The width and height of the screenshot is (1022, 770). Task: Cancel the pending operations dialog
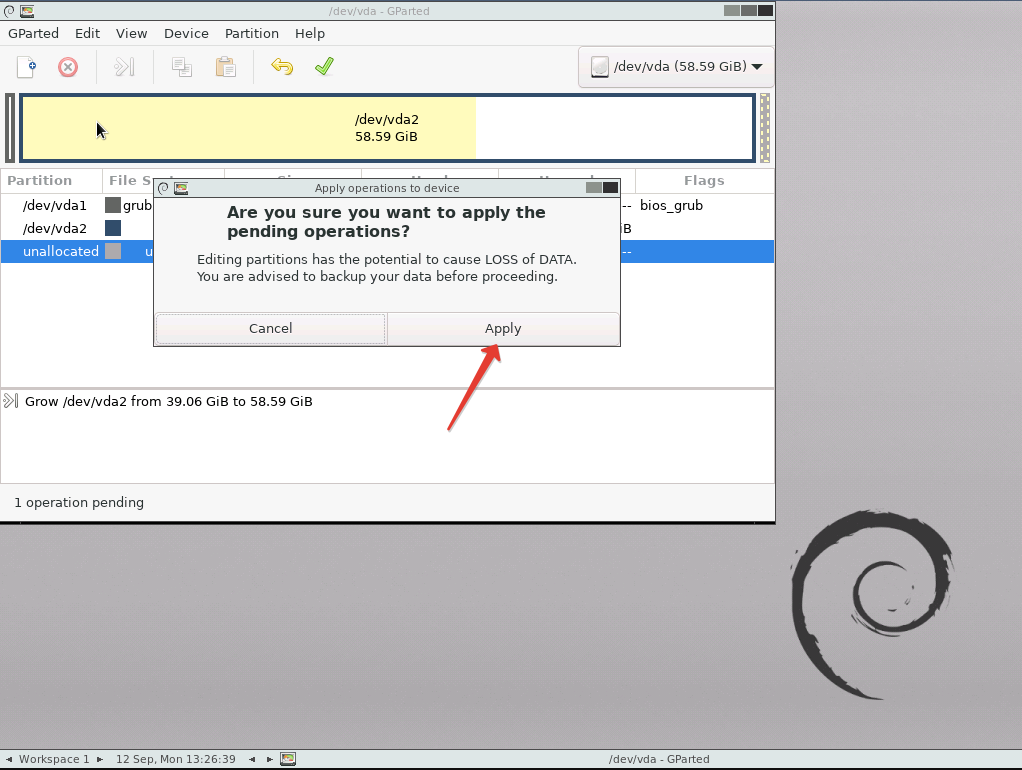(x=269, y=328)
